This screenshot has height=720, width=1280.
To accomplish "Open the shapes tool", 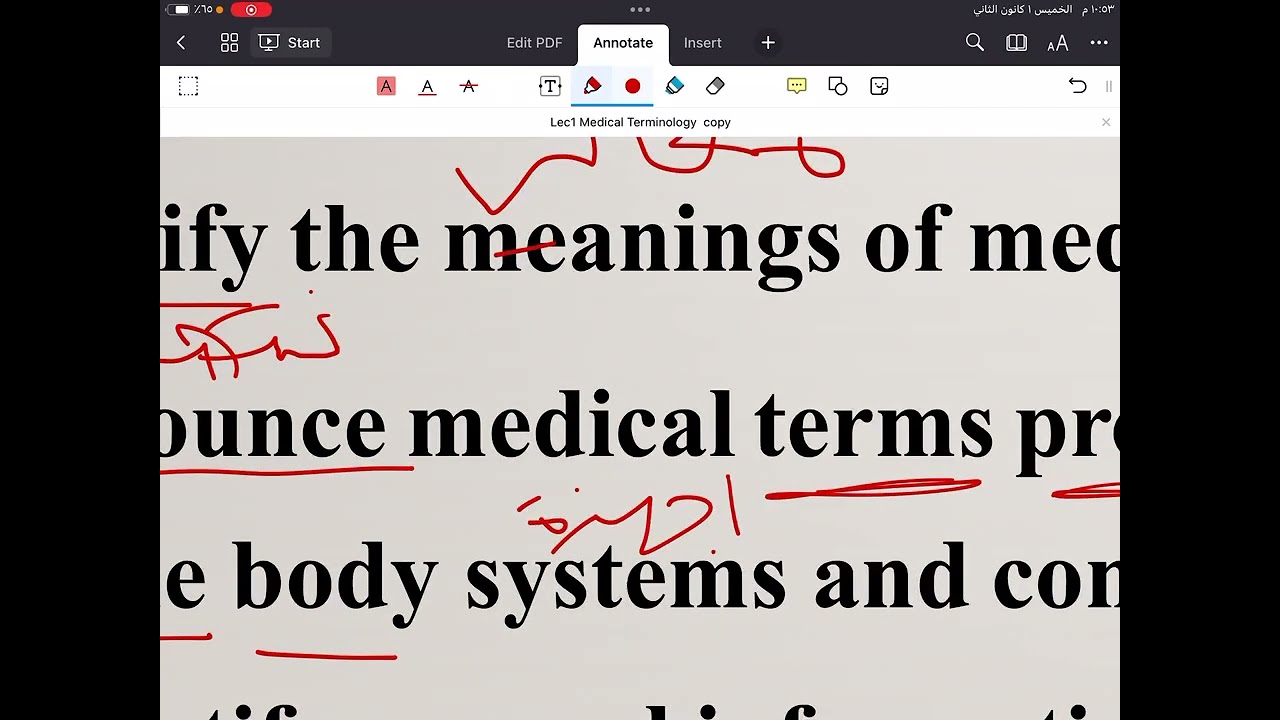I will (838, 86).
